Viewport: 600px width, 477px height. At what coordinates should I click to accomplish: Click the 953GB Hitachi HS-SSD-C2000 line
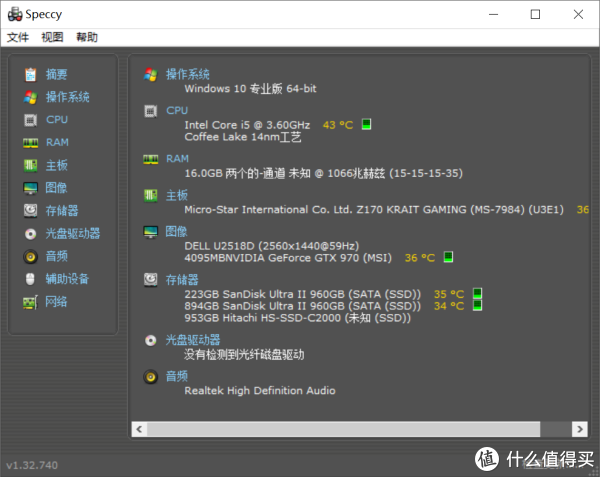point(298,318)
